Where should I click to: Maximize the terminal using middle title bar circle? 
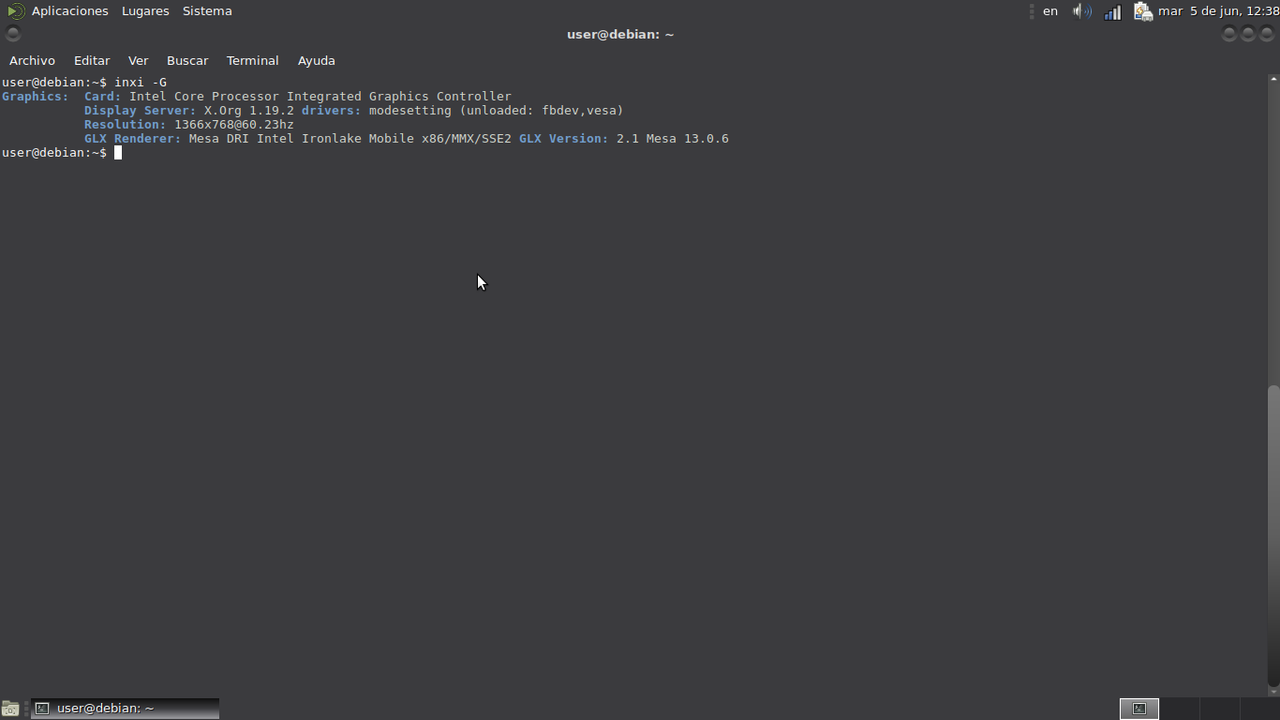coord(1248,34)
